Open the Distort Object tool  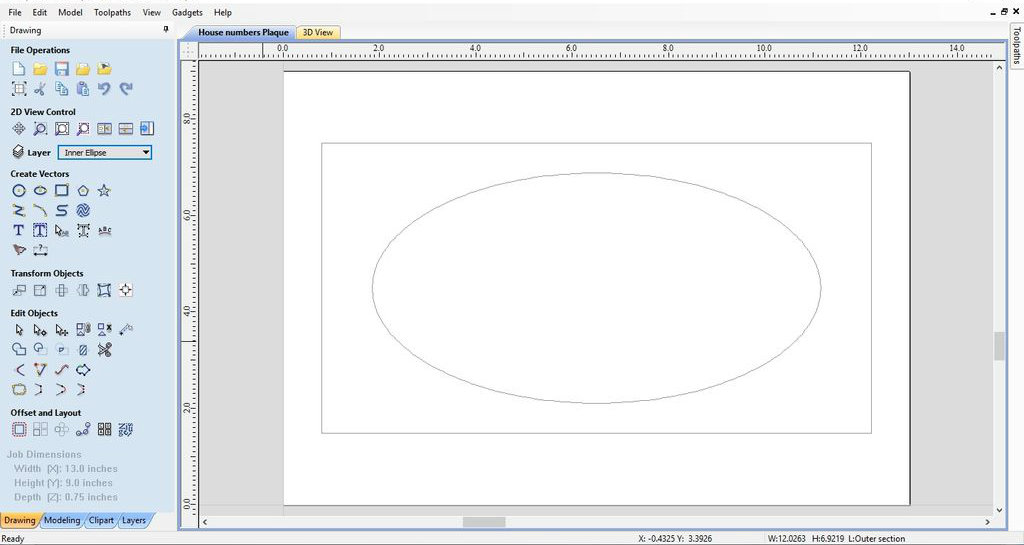point(104,290)
